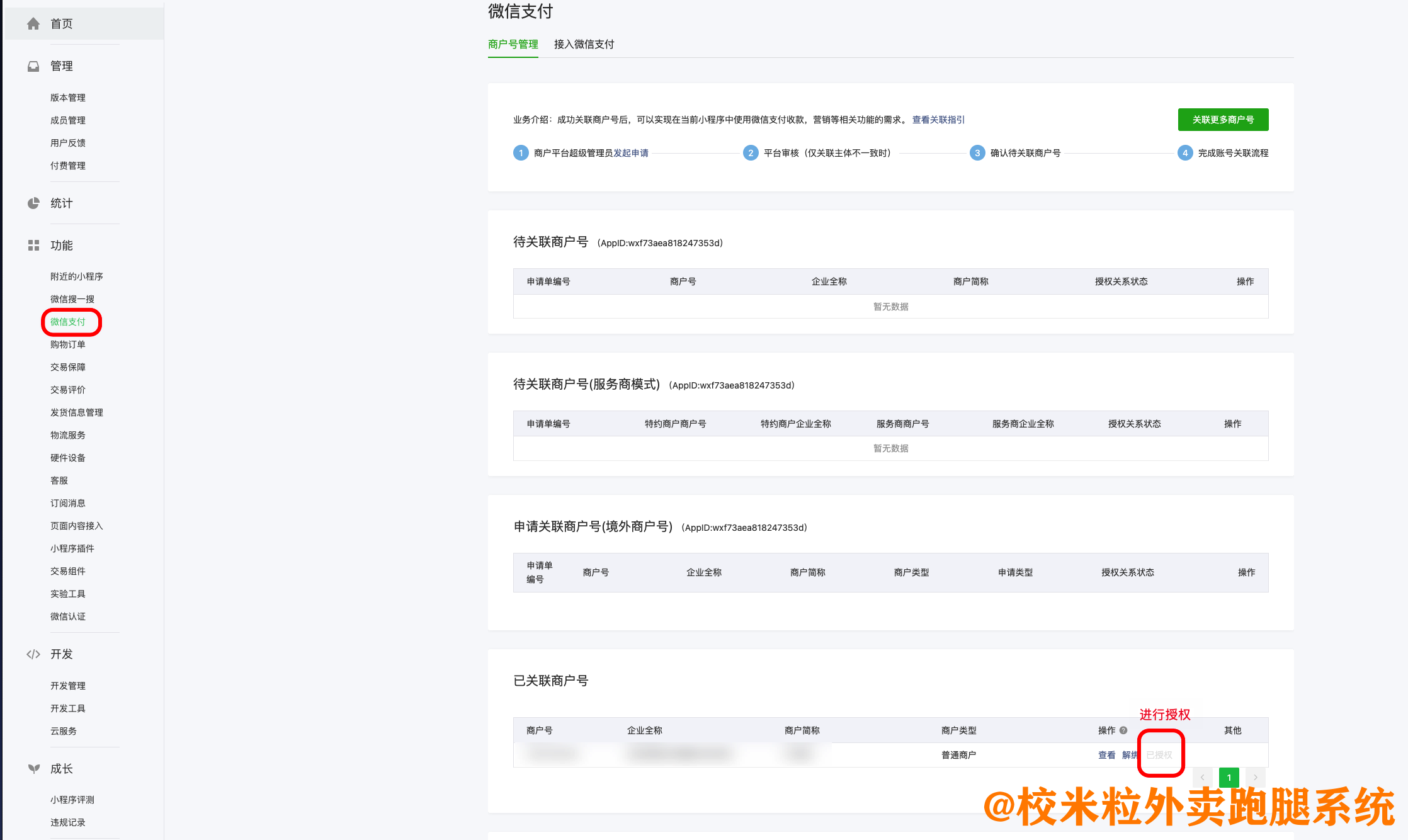
Task: Click the previous page arrow in pagination
Action: 1203,777
